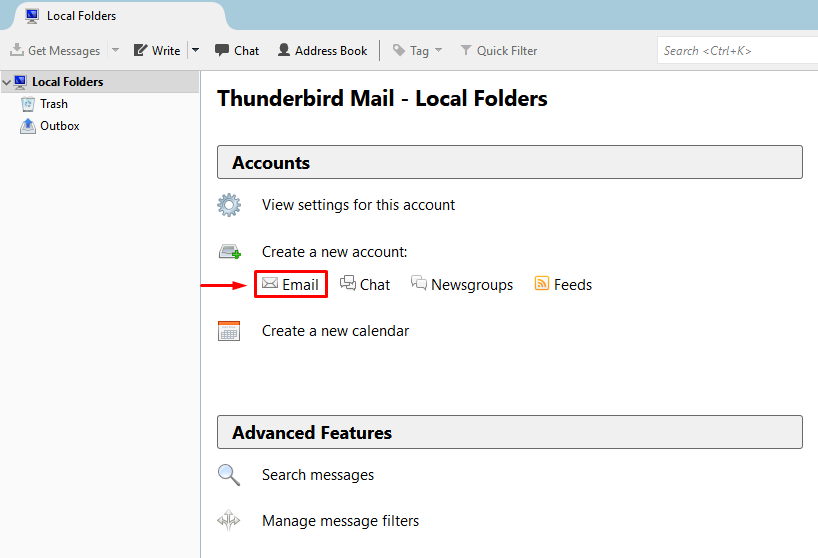Open Search messages
Image resolution: width=818 pixels, height=558 pixels.
(x=318, y=475)
